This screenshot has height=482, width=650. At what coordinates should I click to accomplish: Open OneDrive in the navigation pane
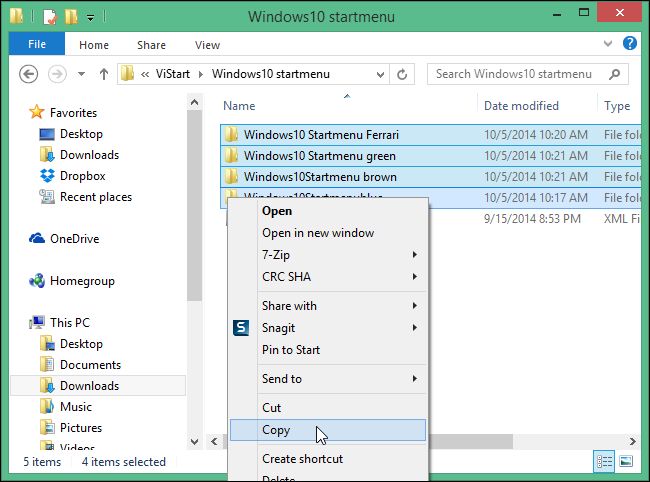pyautogui.click(x=64, y=239)
